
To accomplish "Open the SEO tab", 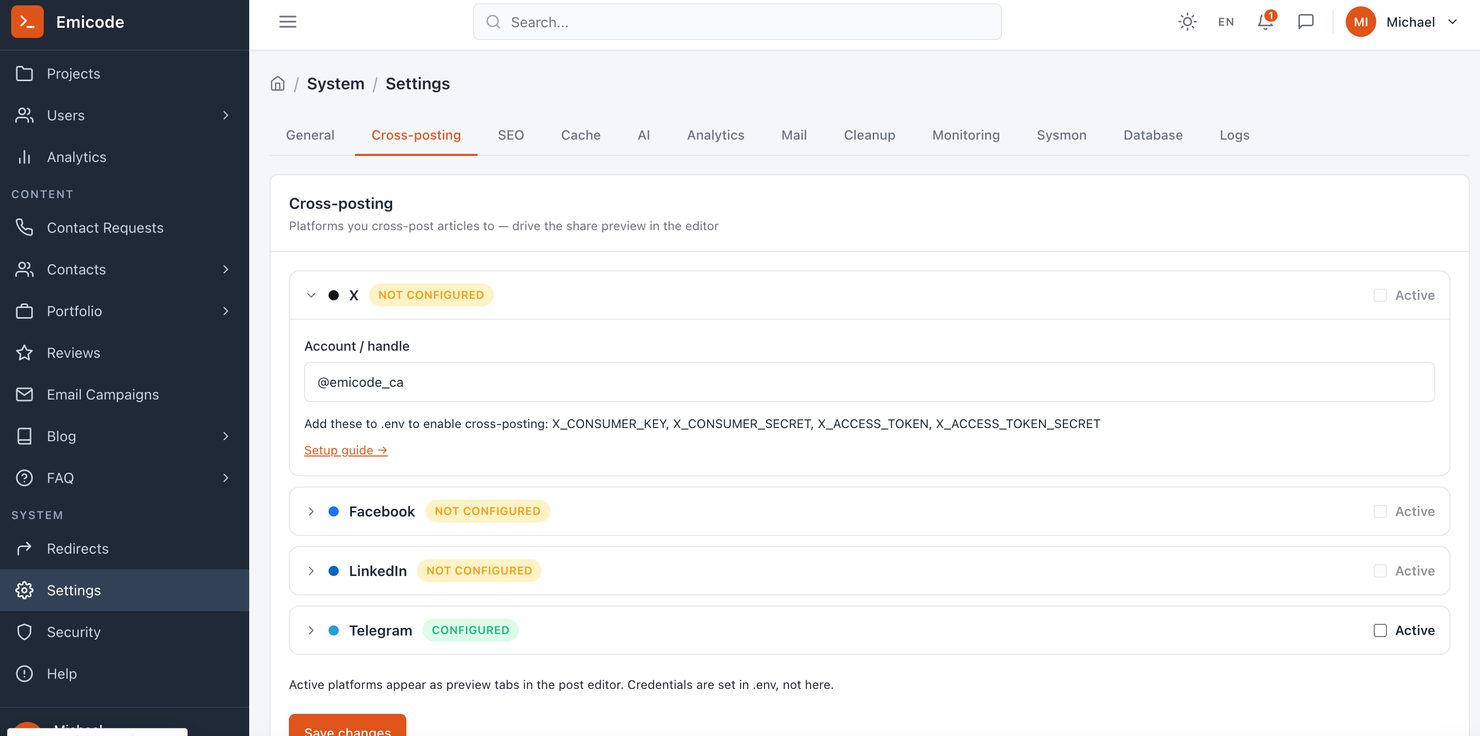I will 511,135.
